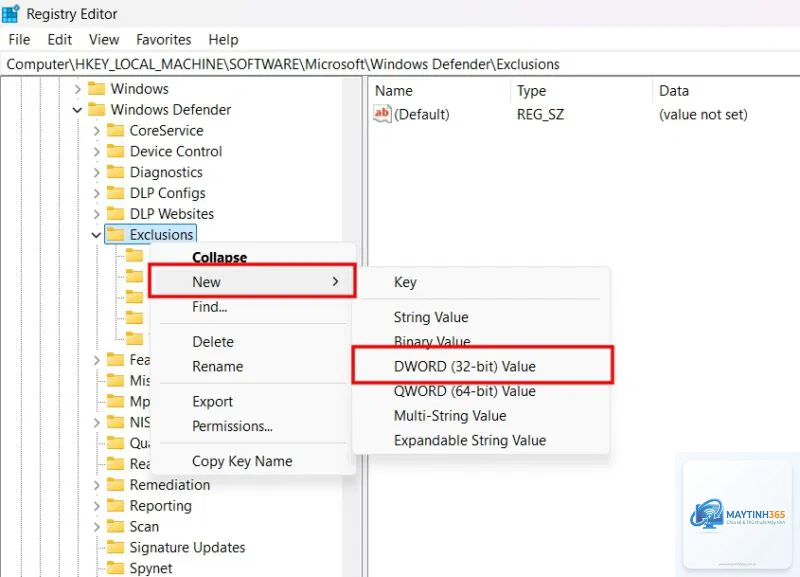Click the Data column header
800x577 pixels.
coord(673,91)
